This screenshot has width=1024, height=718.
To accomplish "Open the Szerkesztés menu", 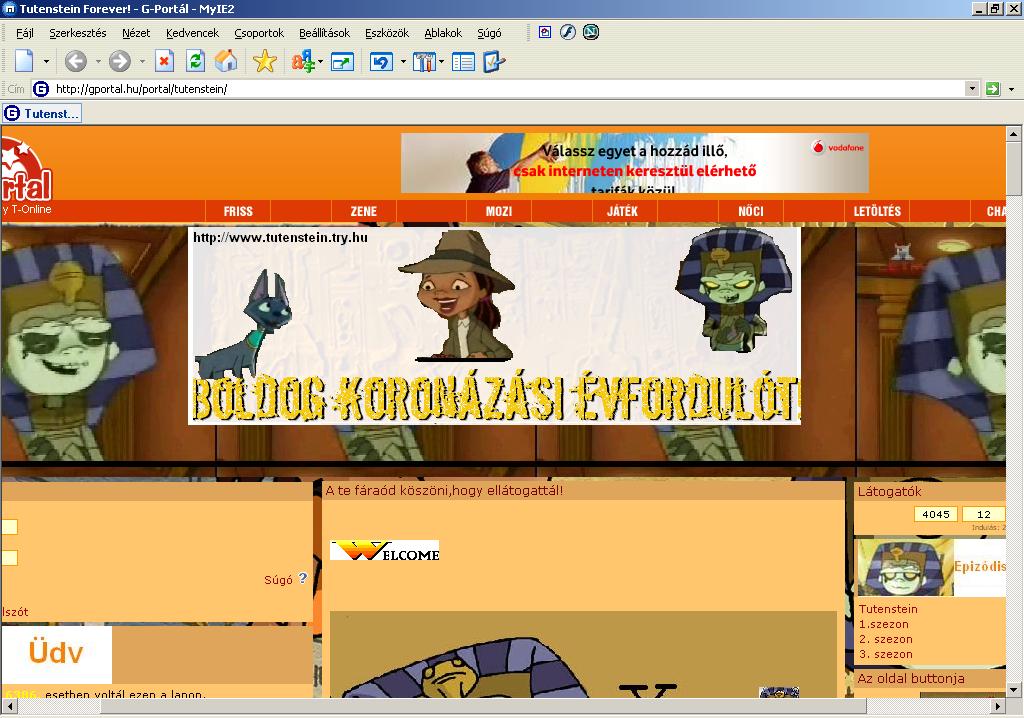I will click(78, 33).
